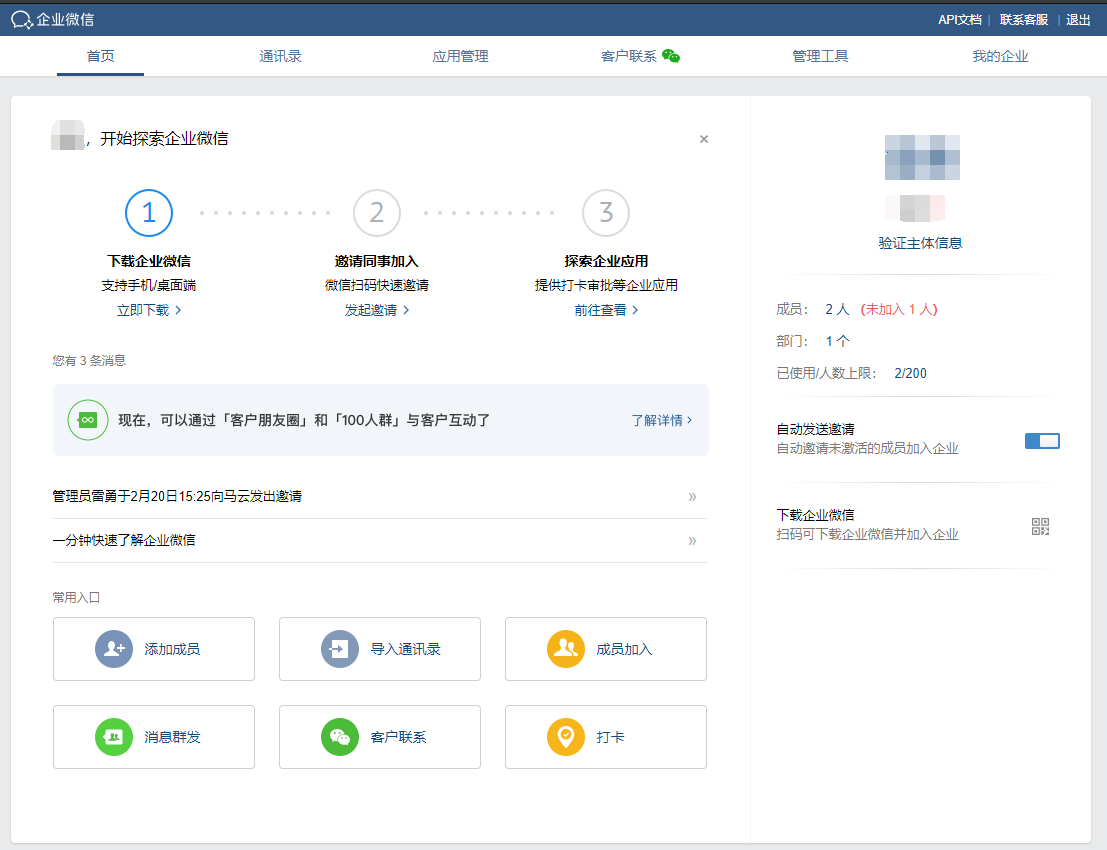Dismiss the onboarding guide with X
Viewport: 1107px width, 850px height.
click(x=704, y=139)
